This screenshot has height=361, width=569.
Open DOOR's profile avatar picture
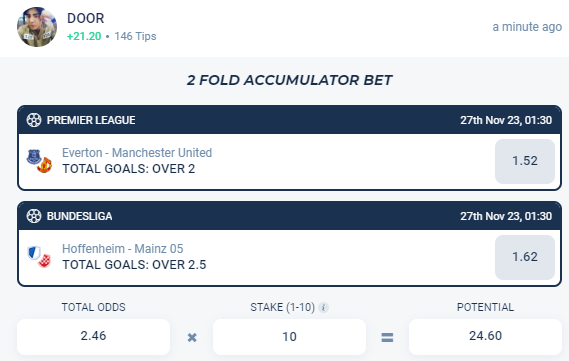37,27
